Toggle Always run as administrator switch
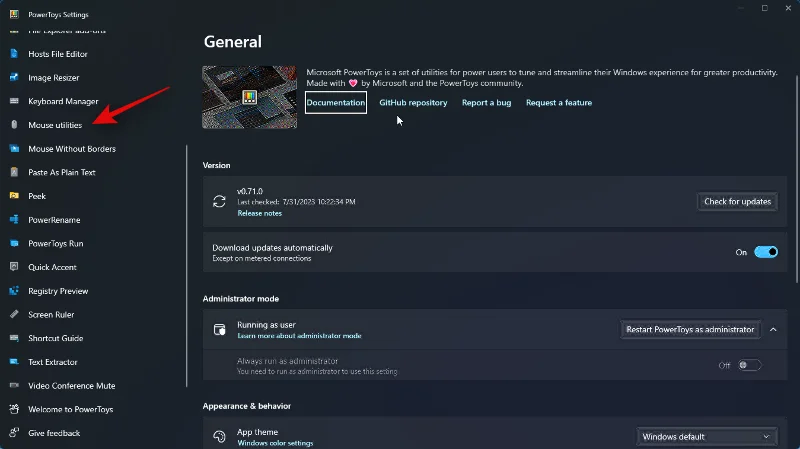Image resolution: width=800 pixels, height=449 pixels. 749,365
